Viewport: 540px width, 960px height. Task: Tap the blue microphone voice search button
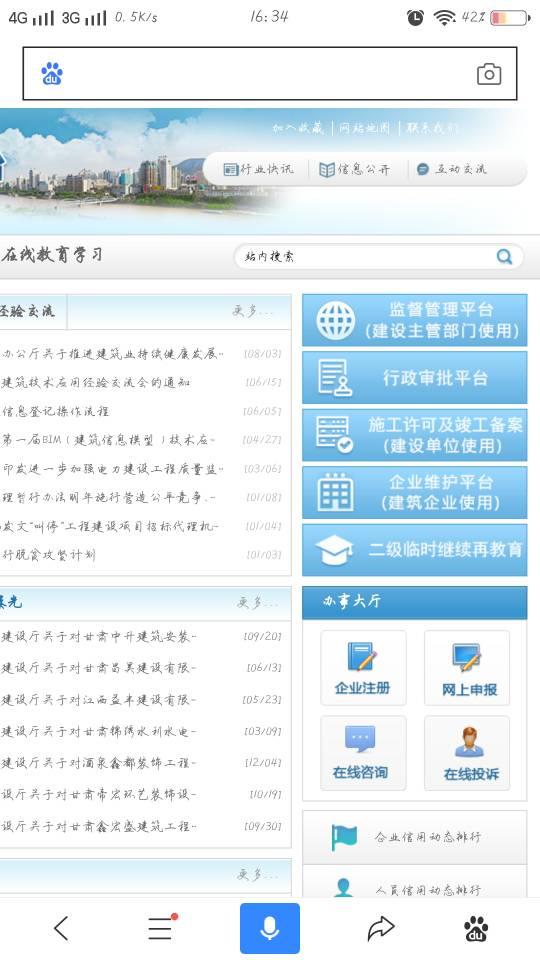(x=270, y=928)
